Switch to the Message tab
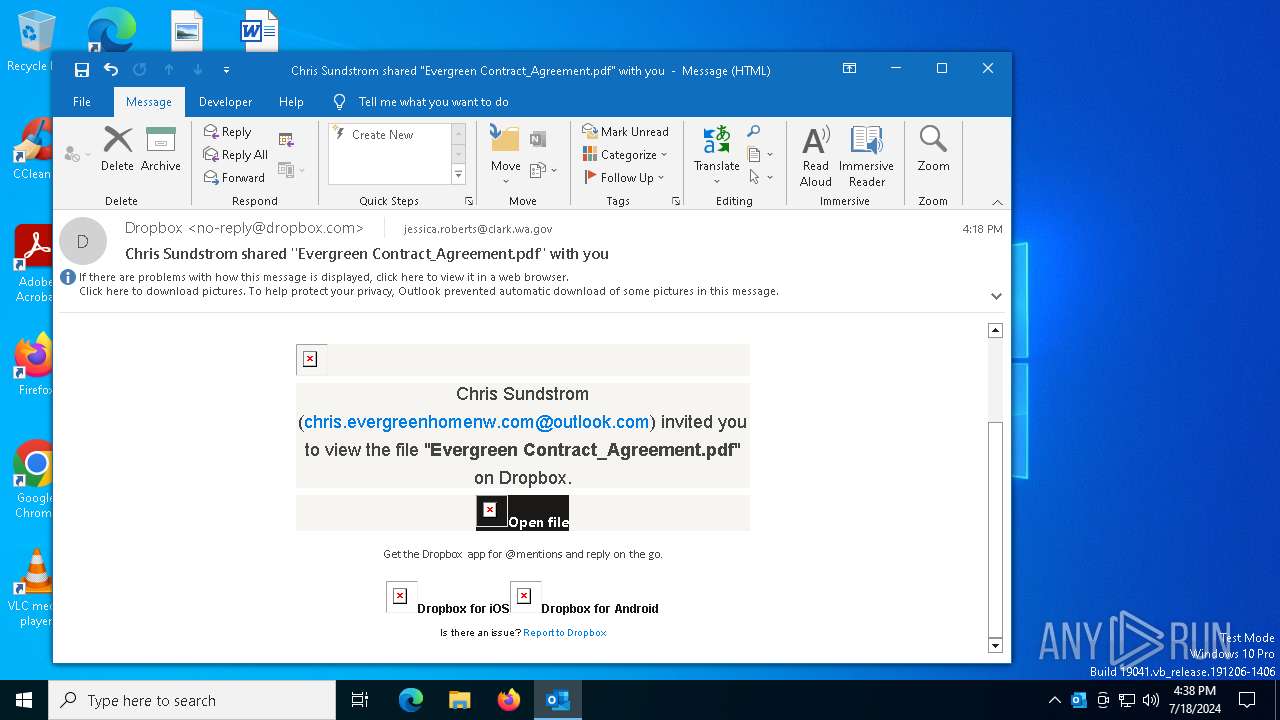The width and height of the screenshot is (1280, 720). coord(149,101)
